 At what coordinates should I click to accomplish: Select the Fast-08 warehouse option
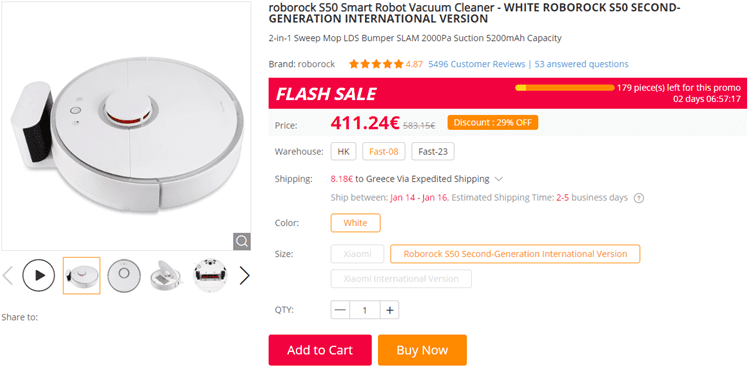pyautogui.click(x=384, y=152)
